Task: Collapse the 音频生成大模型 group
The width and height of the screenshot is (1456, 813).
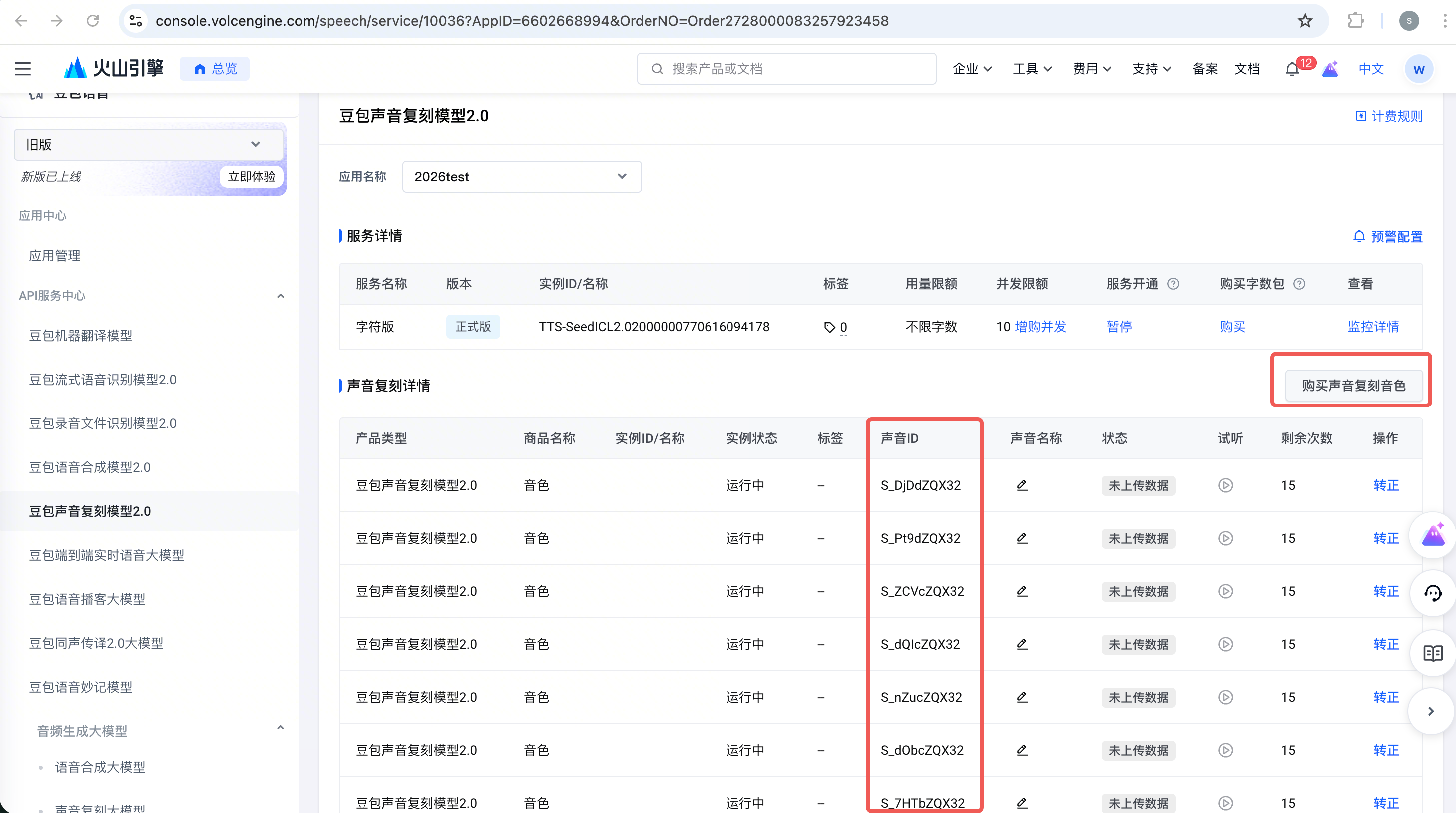Action: pos(280,727)
